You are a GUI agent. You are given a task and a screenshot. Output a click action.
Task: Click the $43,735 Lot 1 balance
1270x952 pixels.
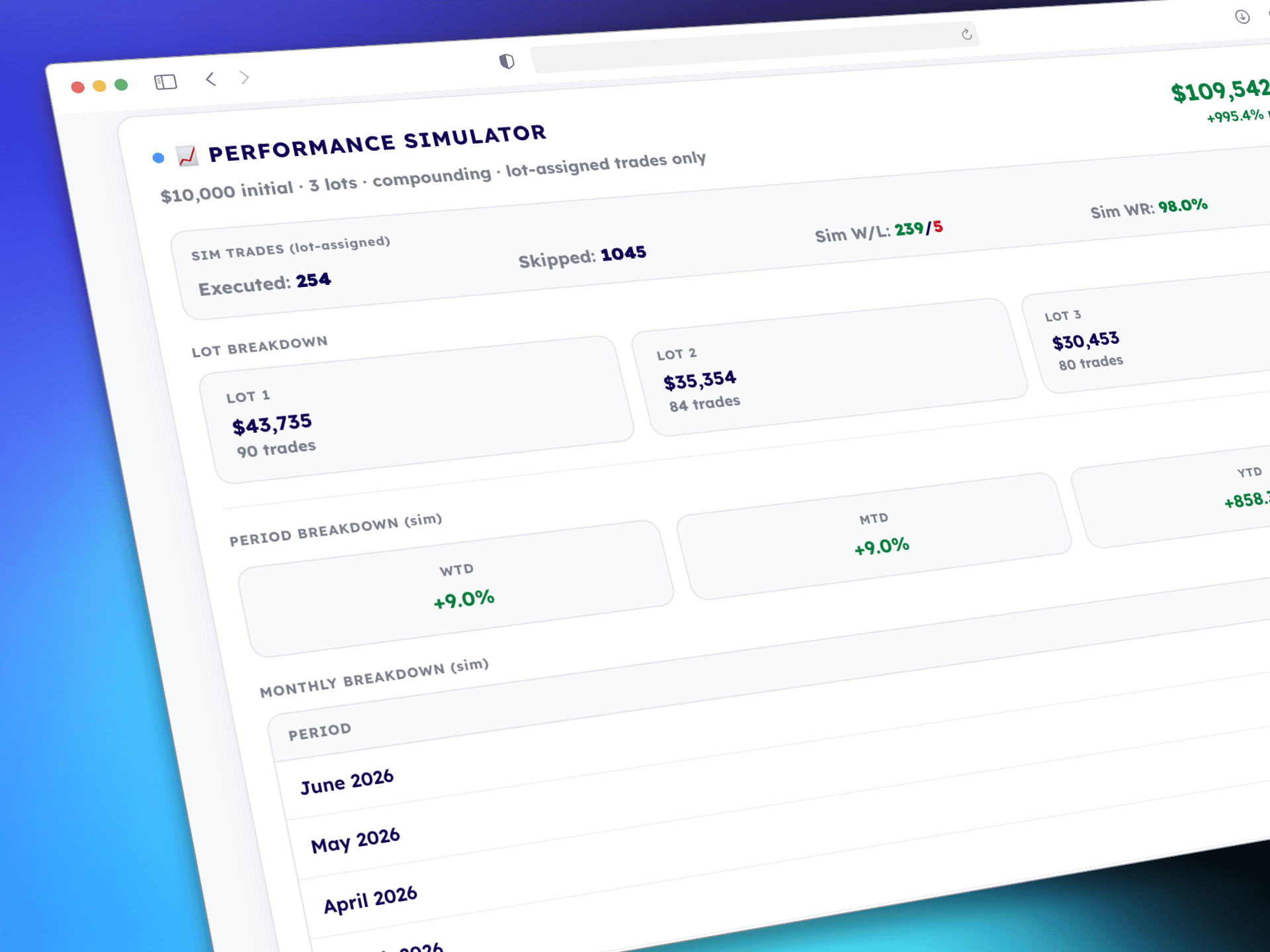point(272,424)
